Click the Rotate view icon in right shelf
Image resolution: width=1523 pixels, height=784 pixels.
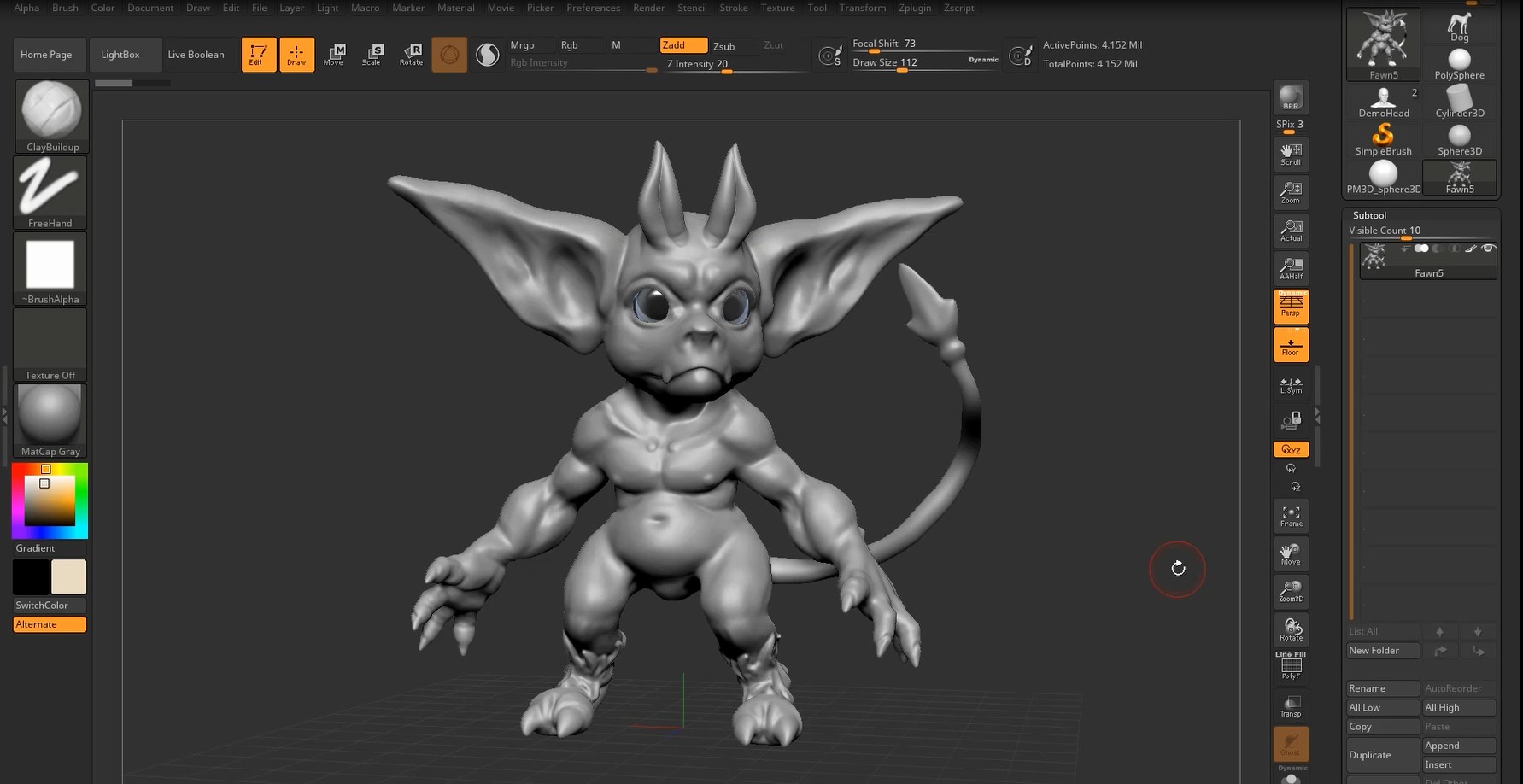(x=1291, y=629)
